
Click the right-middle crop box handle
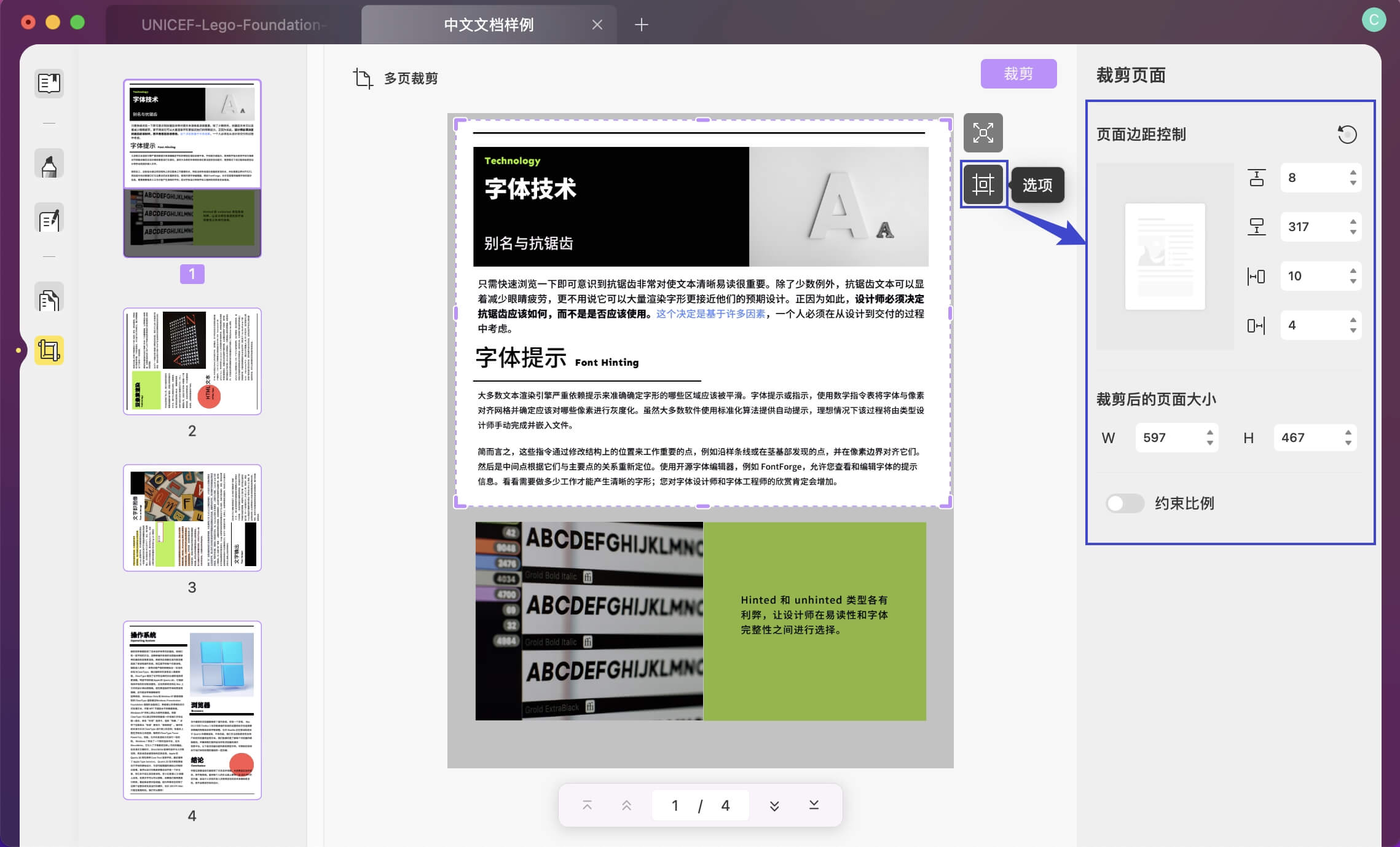pos(950,313)
